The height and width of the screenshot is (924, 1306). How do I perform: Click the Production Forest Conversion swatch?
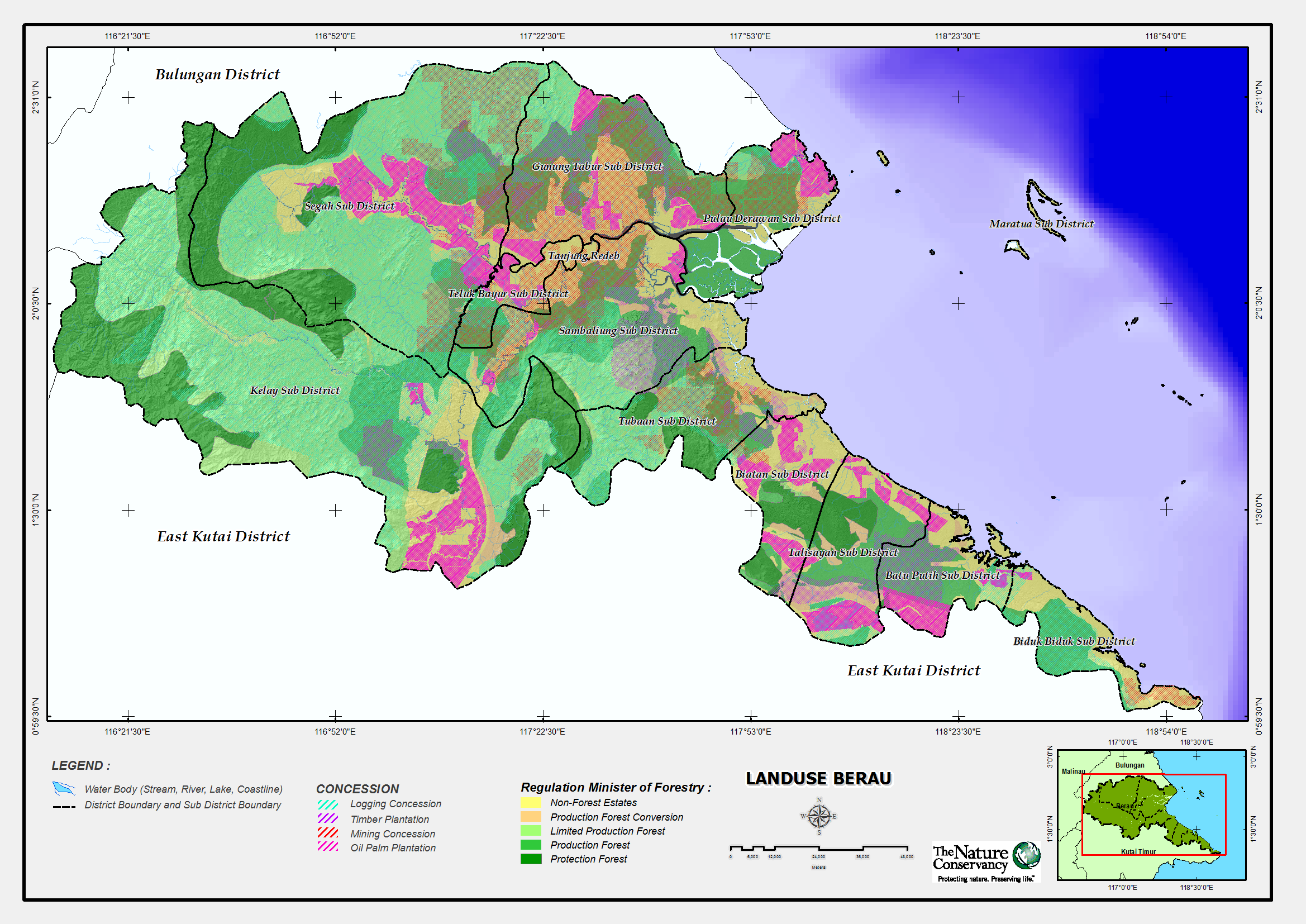[531, 817]
